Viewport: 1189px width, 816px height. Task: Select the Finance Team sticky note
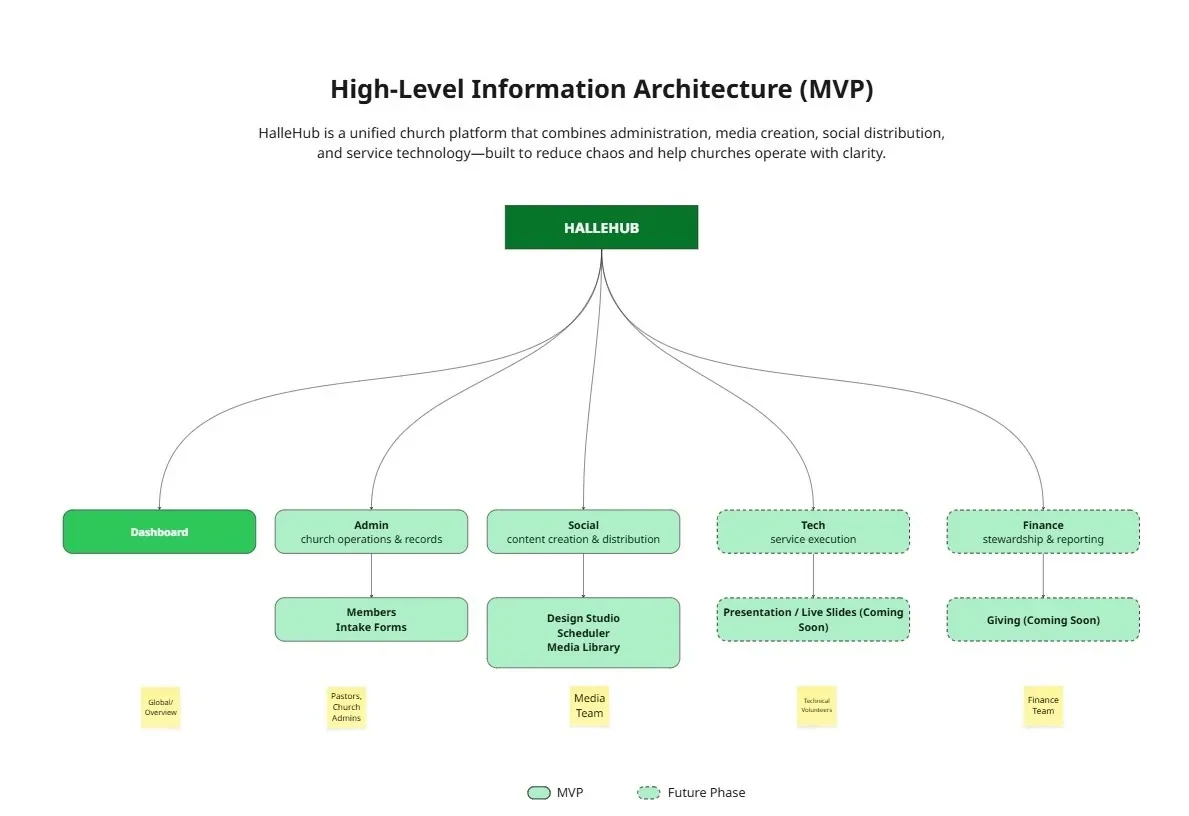tap(1043, 706)
